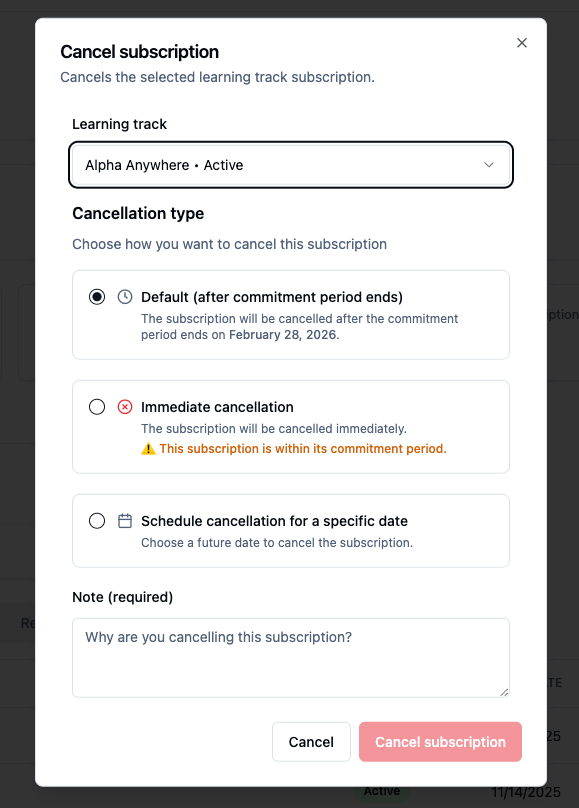Select the Default cancellation radio button

96,296
